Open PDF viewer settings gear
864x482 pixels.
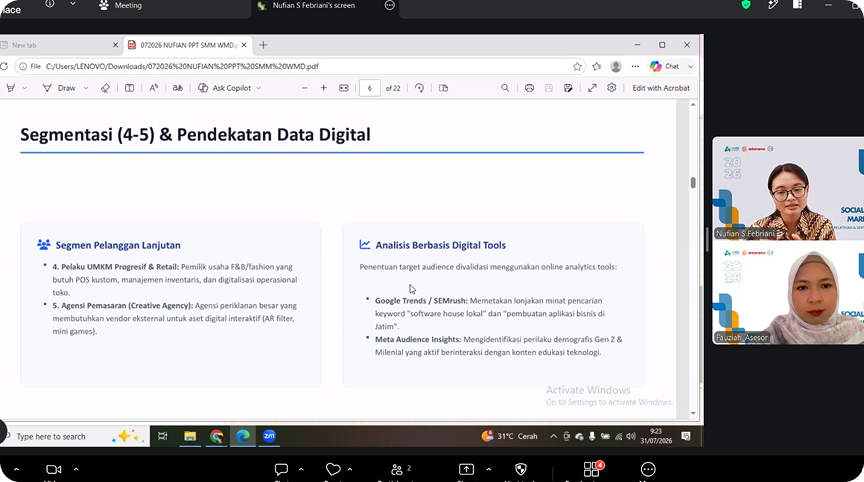coord(612,88)
